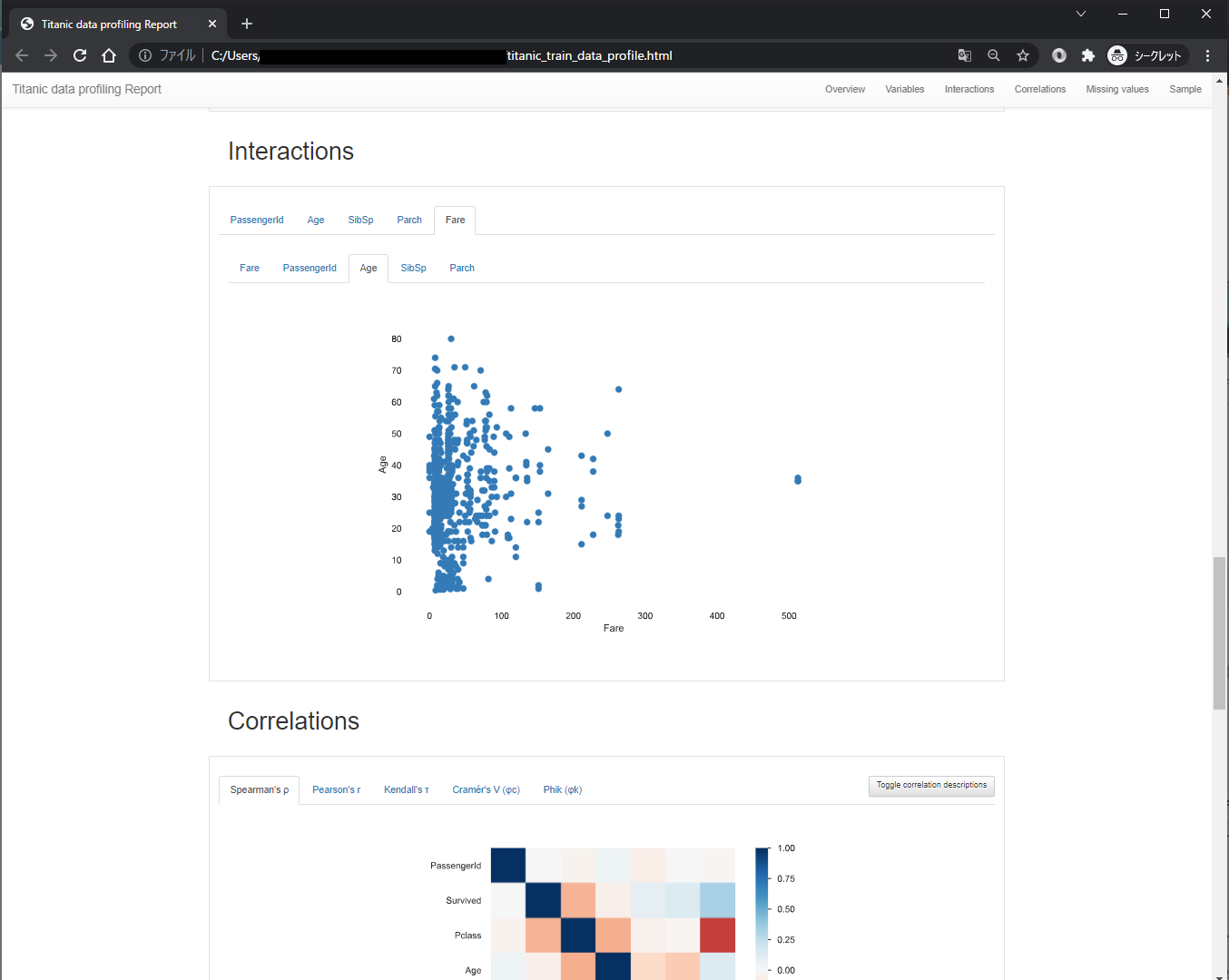Select the Age top-row interaction tab
This screenshot has width=1229, height=980.
[x=316, y=220]
